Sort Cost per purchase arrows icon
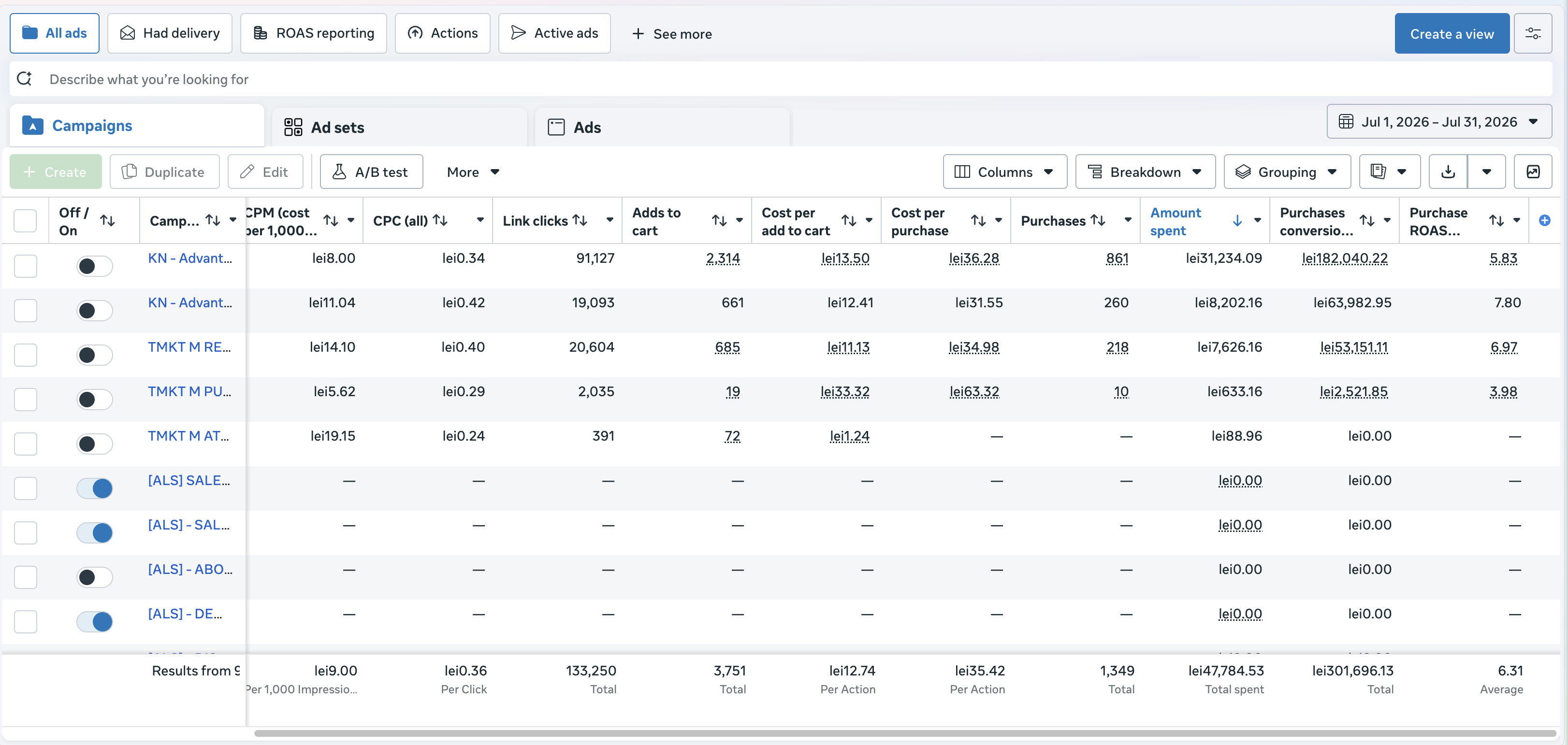 (x=978, y=220)
